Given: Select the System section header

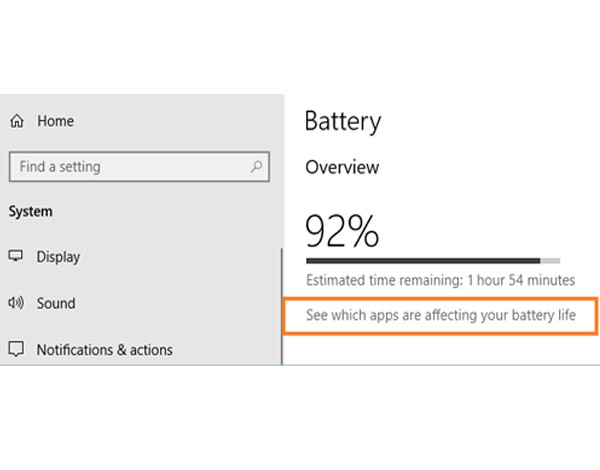Looking at the screenshot, I should click(x=31, y=212).
